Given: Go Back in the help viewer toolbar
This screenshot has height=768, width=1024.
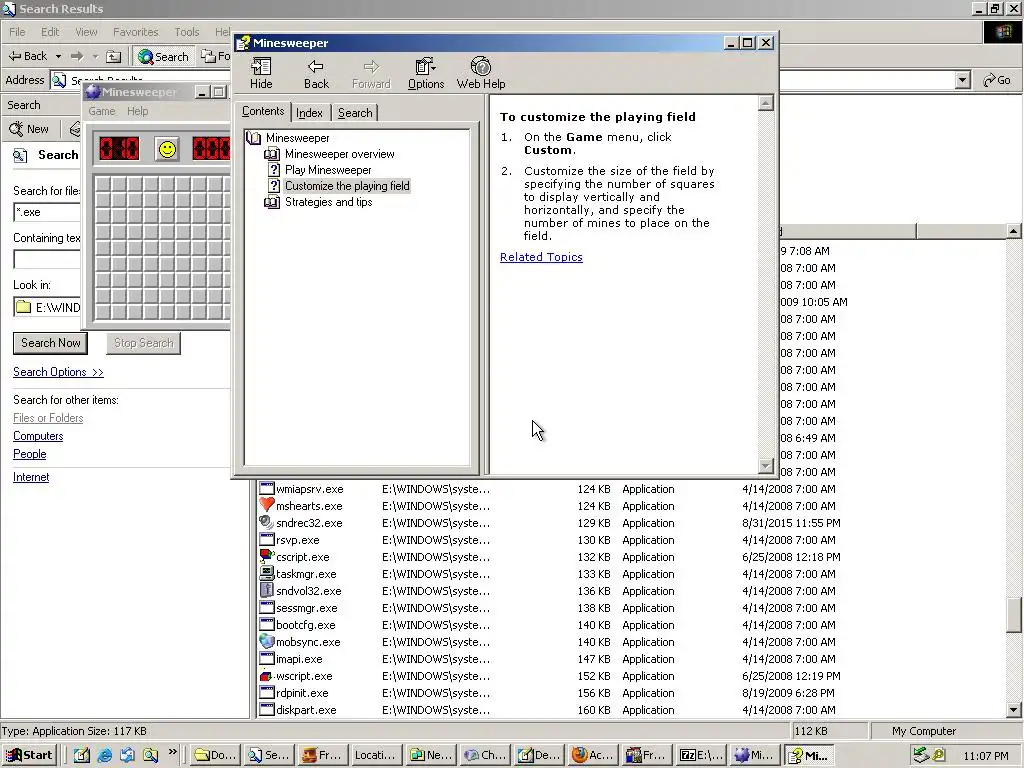Looking at the screenshot, I should pos(316,73).
